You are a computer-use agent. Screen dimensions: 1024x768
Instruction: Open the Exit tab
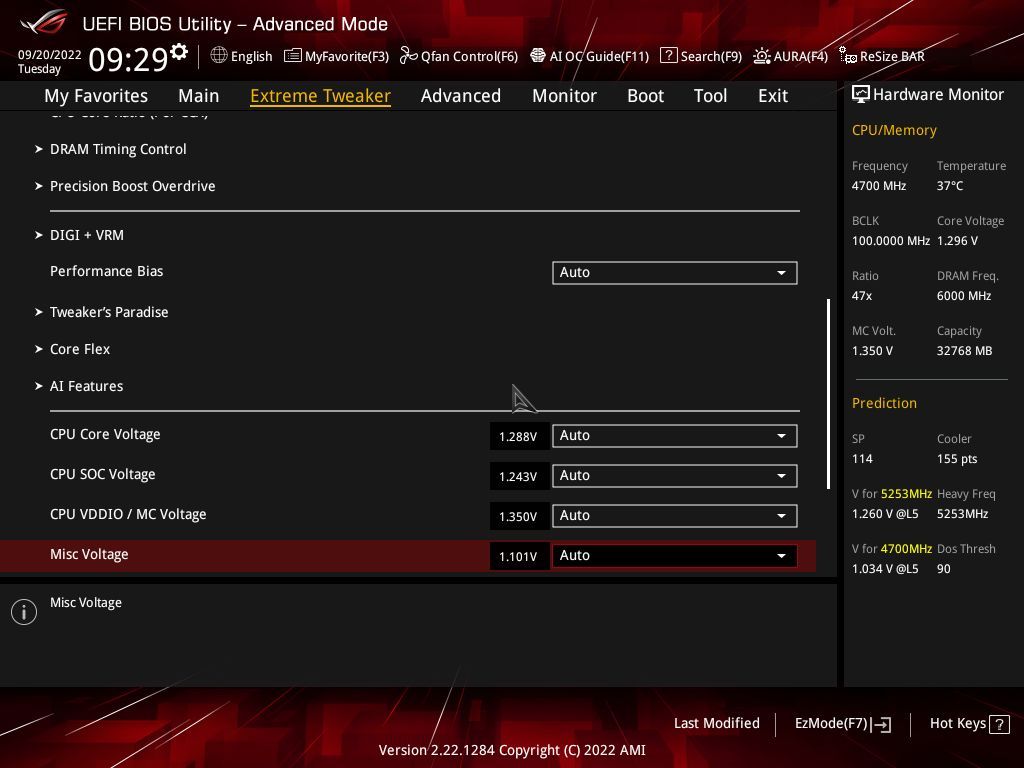pos(773,95)
